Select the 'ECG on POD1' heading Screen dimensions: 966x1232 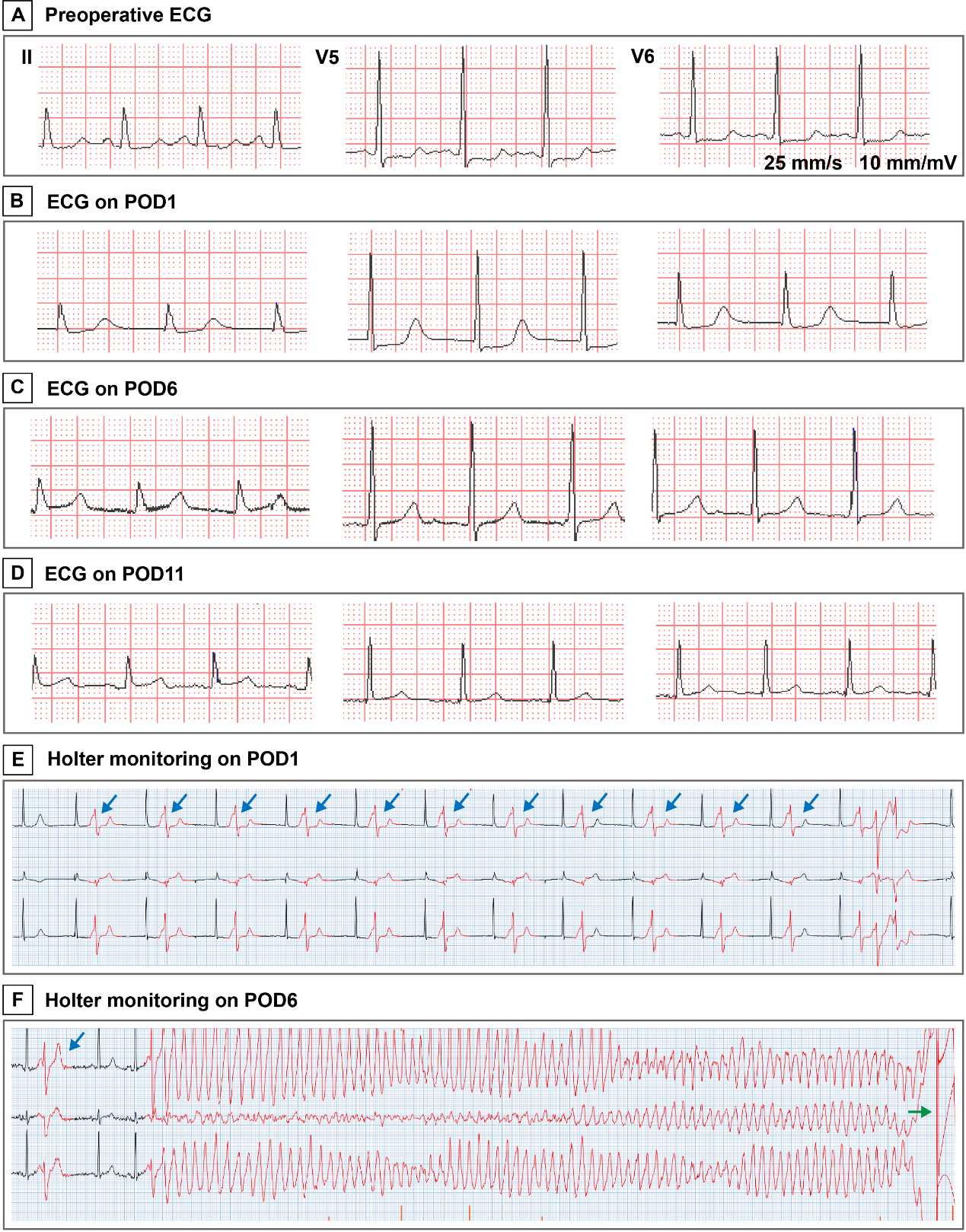pyautogui.click(x=111, y=202)
